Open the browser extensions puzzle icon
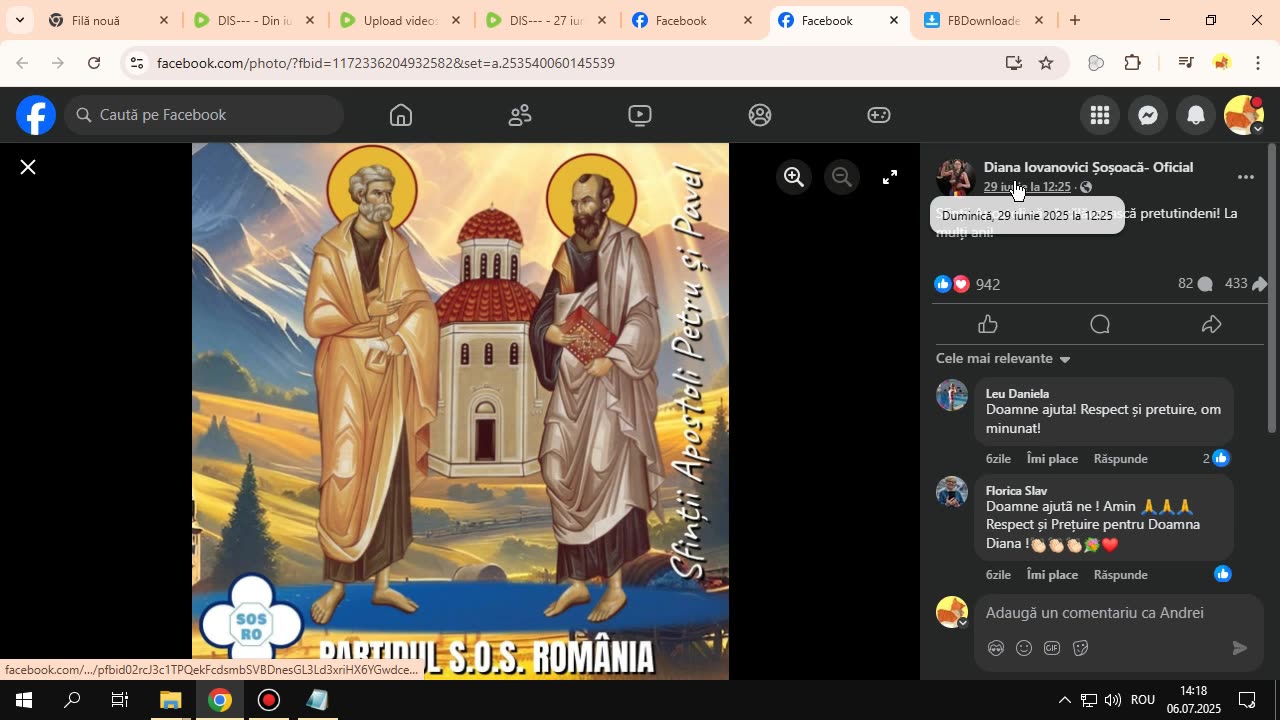 [1133, 63]
